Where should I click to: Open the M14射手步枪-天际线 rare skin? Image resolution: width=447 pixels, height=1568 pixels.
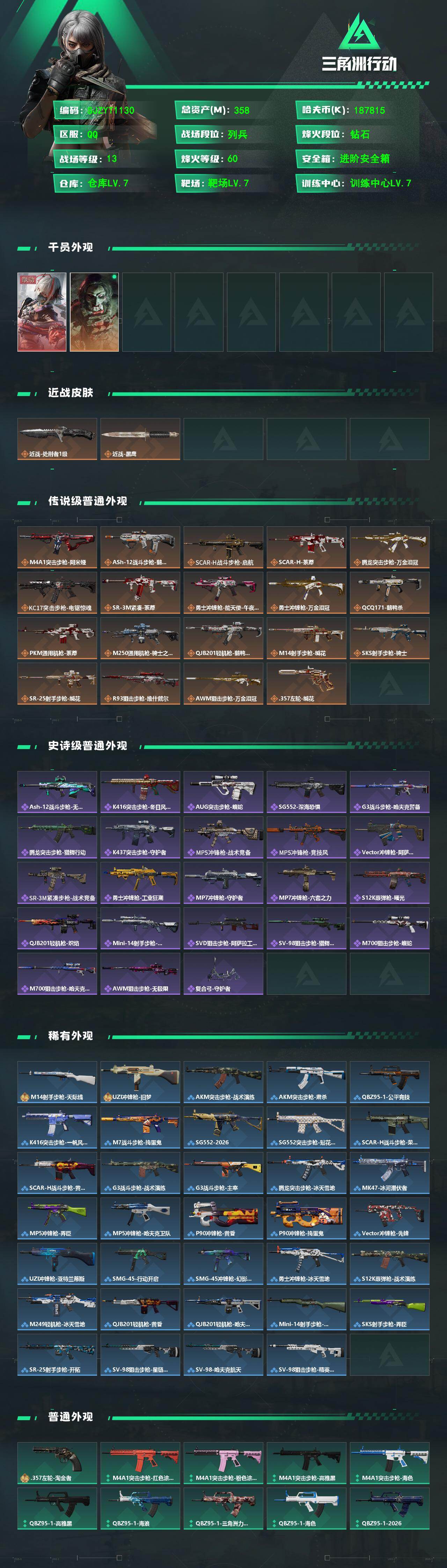click(x=57, y=1082)
